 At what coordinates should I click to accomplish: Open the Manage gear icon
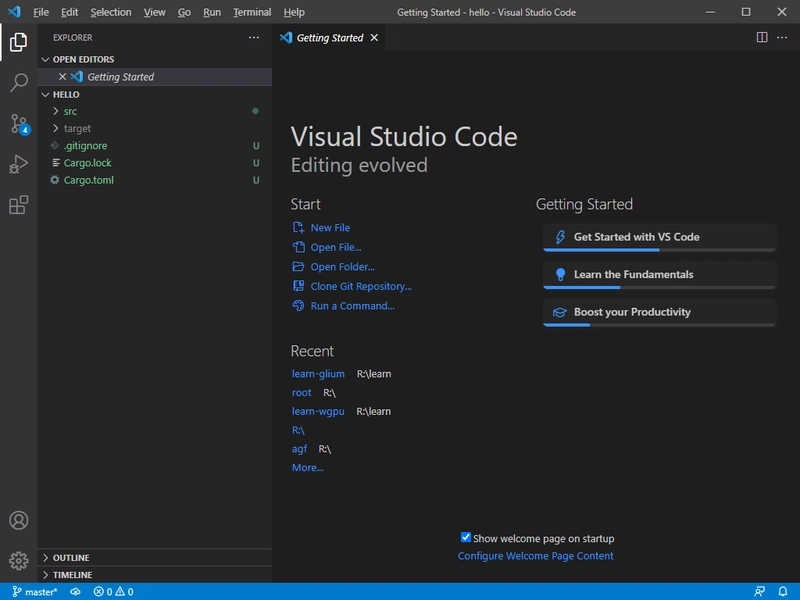pyautogui.click(x=18, y=561)
